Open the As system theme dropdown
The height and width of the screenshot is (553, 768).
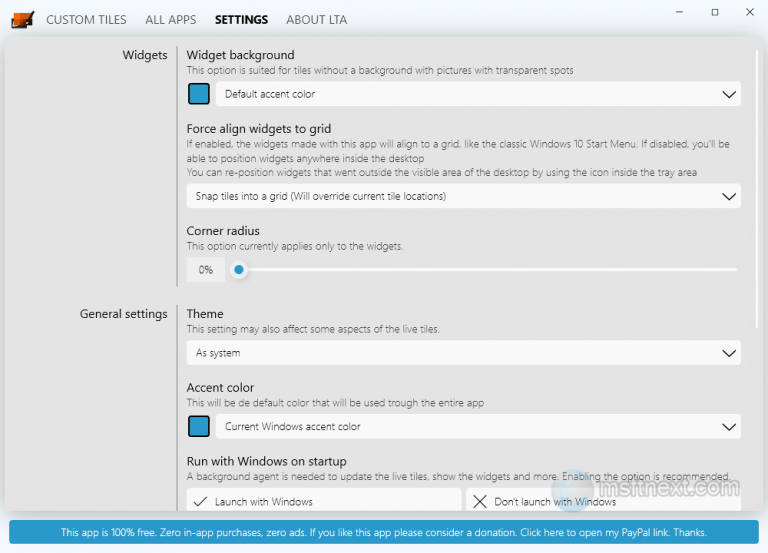coord(463,353)
